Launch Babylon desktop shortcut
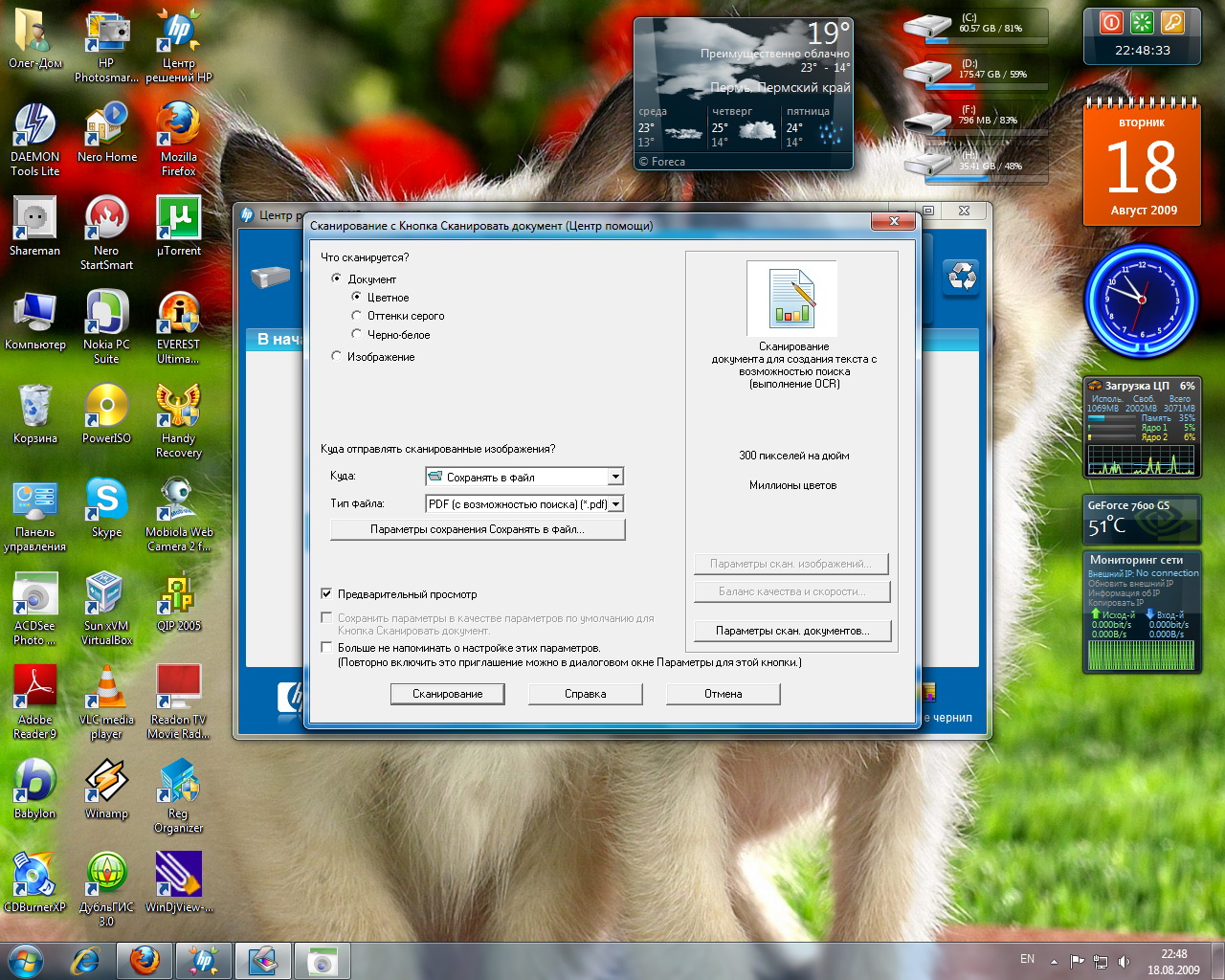The image size is (1225, 980). point(34,791)
